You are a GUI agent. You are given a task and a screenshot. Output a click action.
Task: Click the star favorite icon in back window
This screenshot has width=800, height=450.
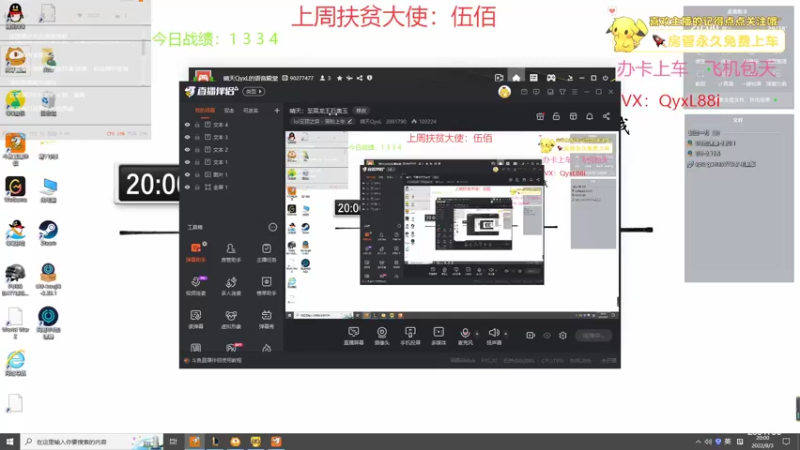(339, 78)
